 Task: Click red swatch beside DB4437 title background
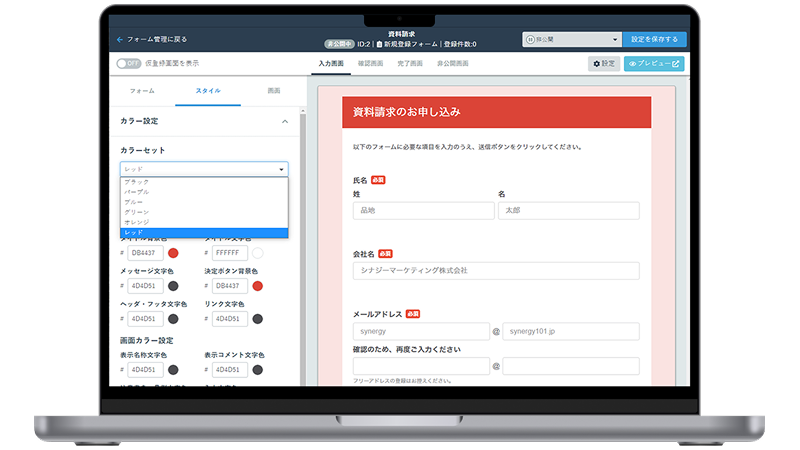(173, 253)
